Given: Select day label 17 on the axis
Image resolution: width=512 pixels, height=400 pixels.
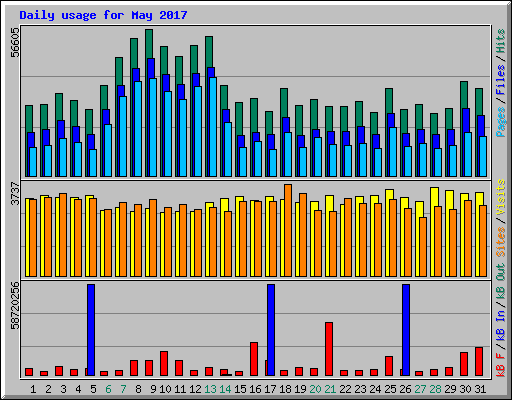Looking at the screenshot, I should tap(270, 389).
